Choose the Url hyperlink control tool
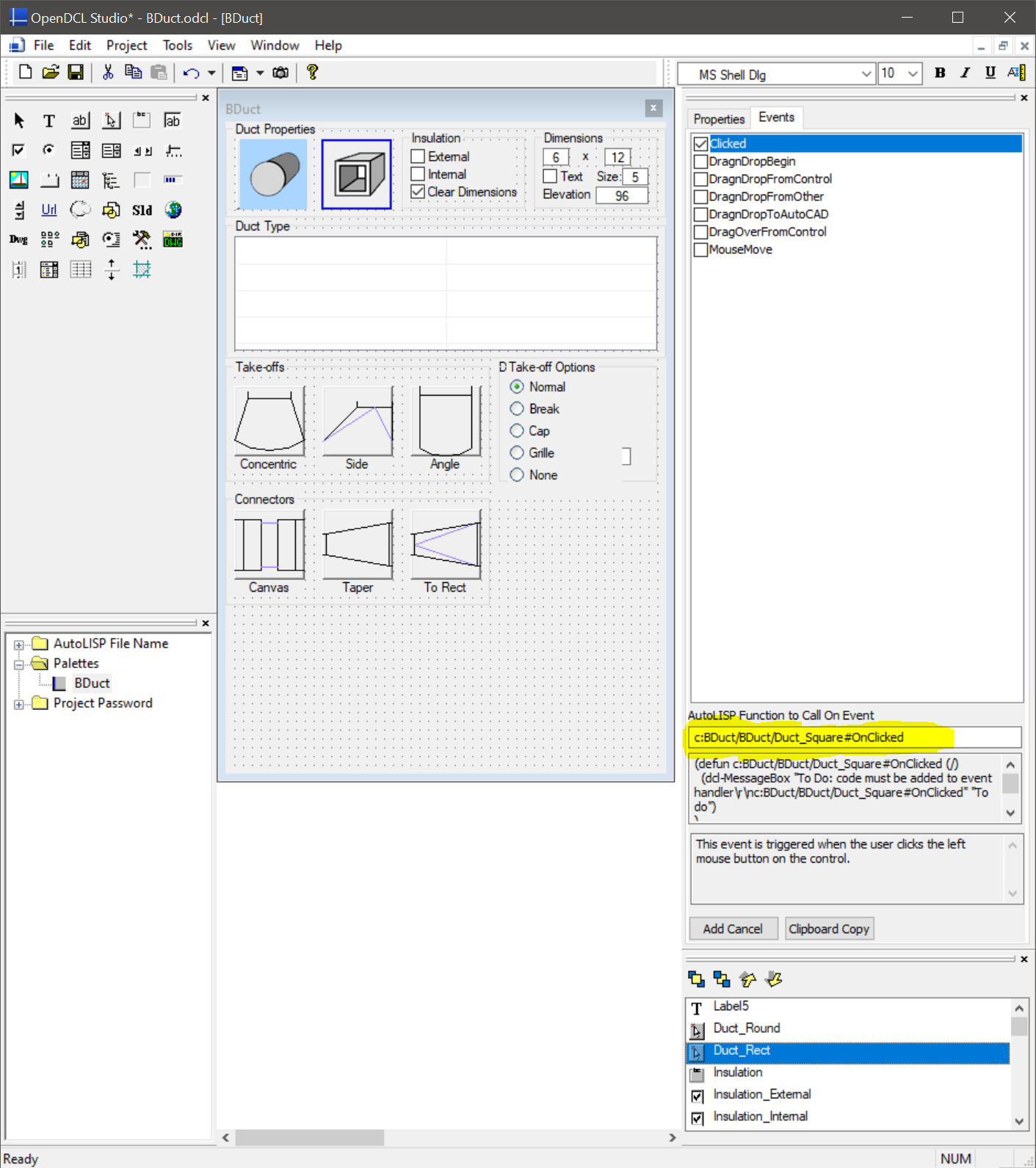This screenshot has height=1168, width=1036. click(49, 210)
